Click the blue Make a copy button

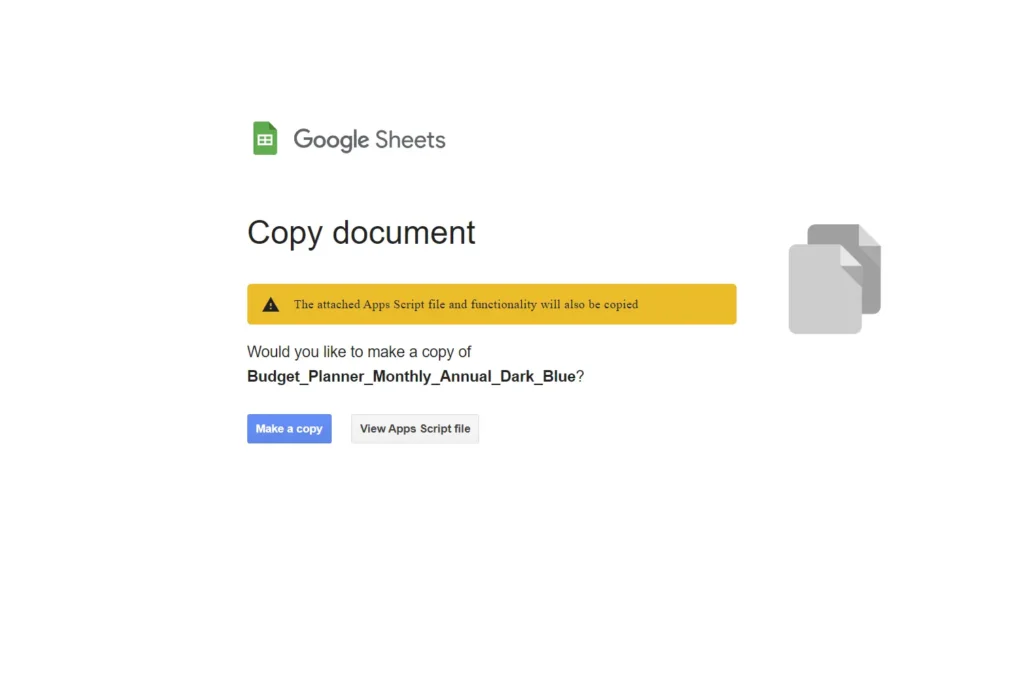tap(289, 429)
